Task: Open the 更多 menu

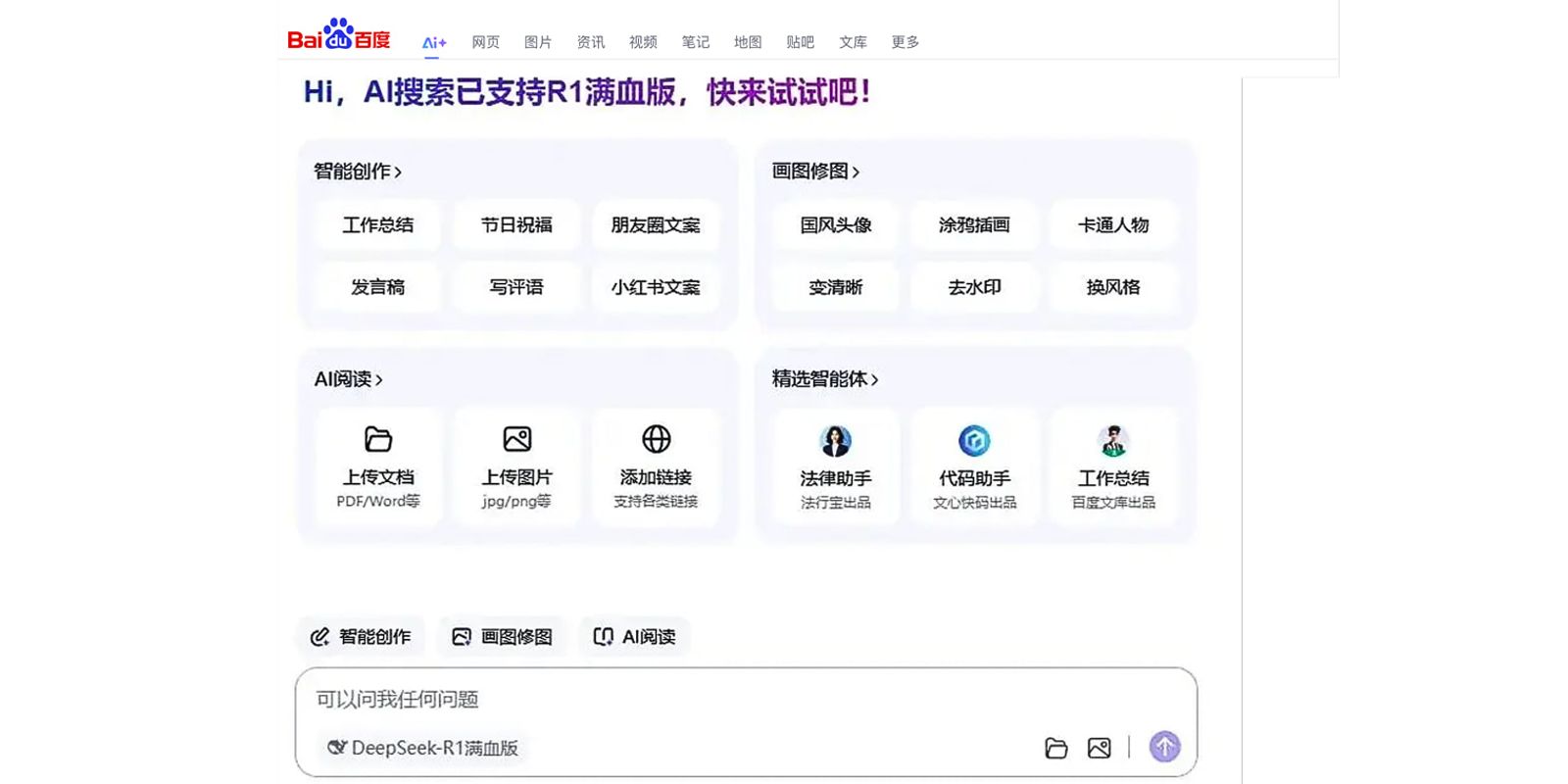Action: [905, 42]
